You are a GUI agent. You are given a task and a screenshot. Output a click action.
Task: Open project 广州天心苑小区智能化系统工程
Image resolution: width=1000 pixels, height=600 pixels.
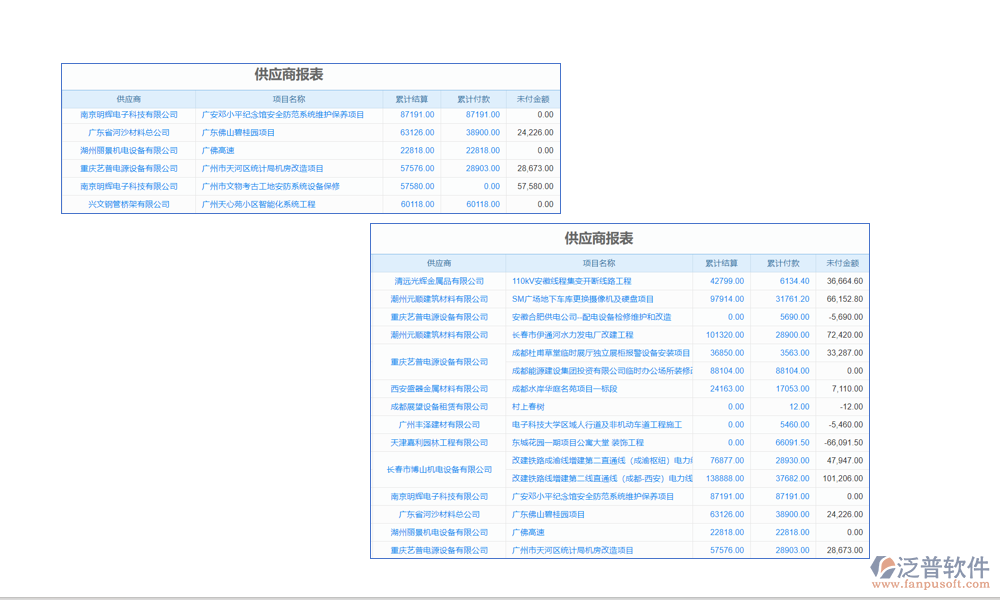(260, 204)
